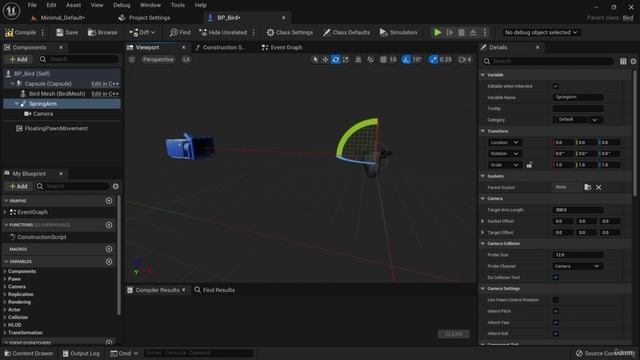Viewport: 640px width, 360px height.
Task: Open the Probe Channel Camera dropdown
Action: tap(578, 266)
